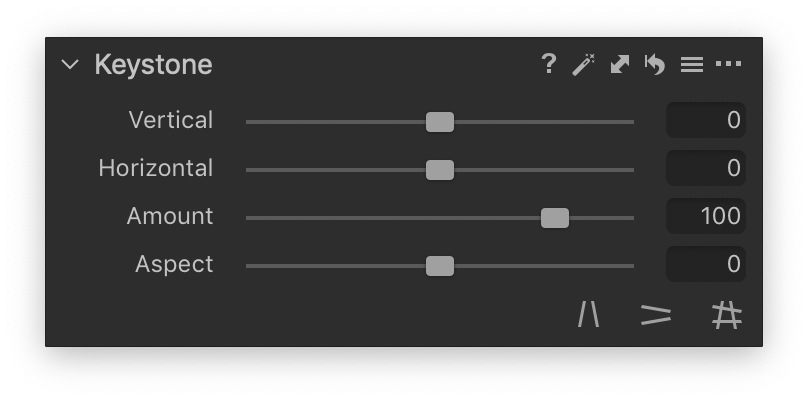808x400 pixels.
Task: Select the combined vertical-horizontal keystone tool
Action: (727, 315)
